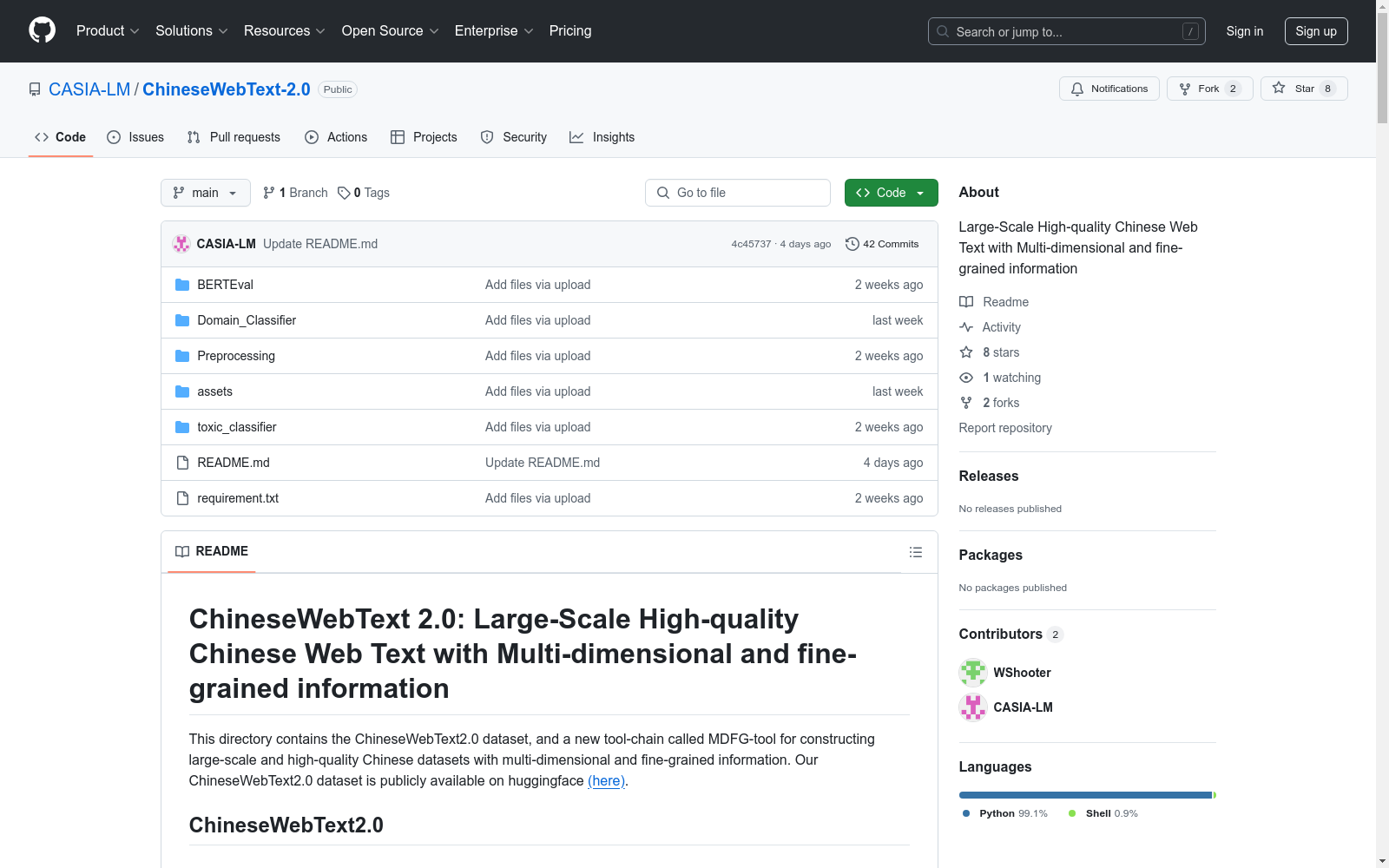Expand the Enterprise menu
1389x868 pixels.
494,30
